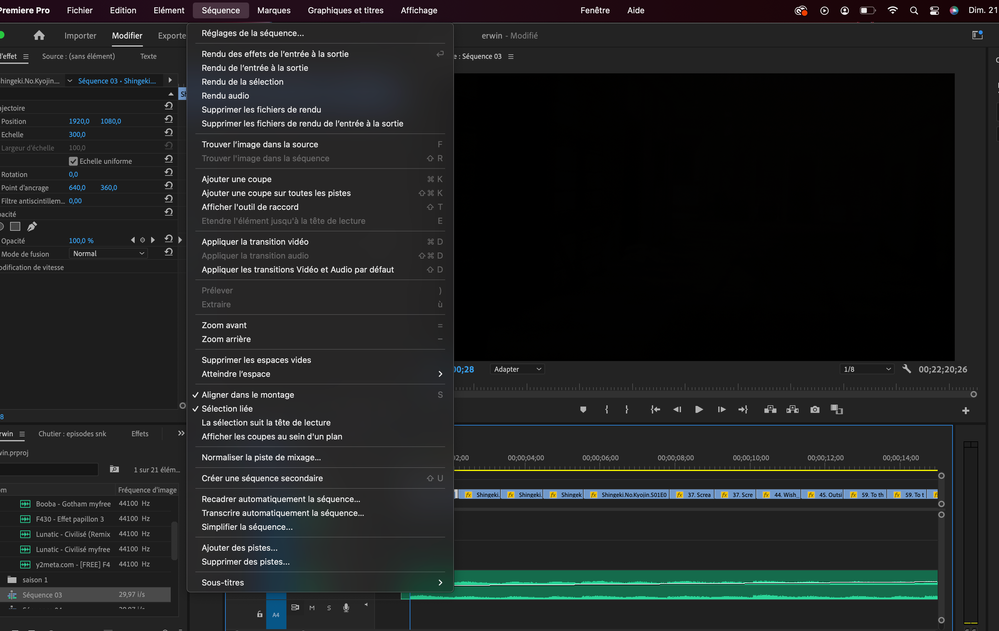Viewport: 999px width, 631px height.
Task: Open the wrench settings in program monitor
Action: pyautogui.click(x=907, y=369)
